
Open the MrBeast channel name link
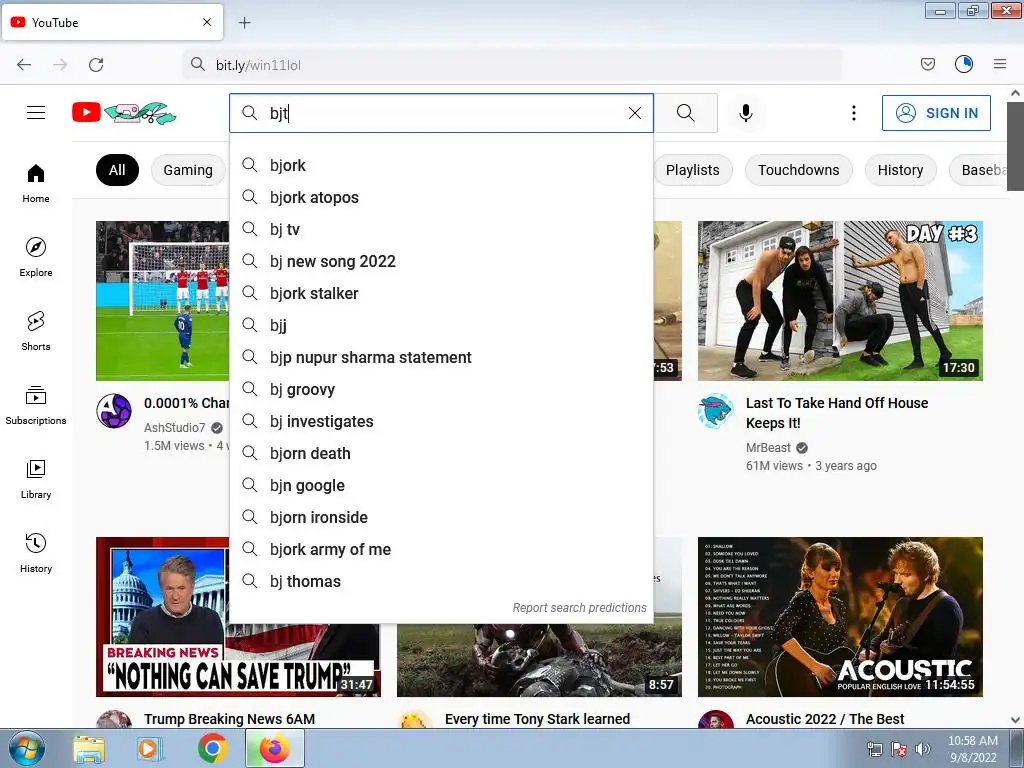click(x=768, y=447)
